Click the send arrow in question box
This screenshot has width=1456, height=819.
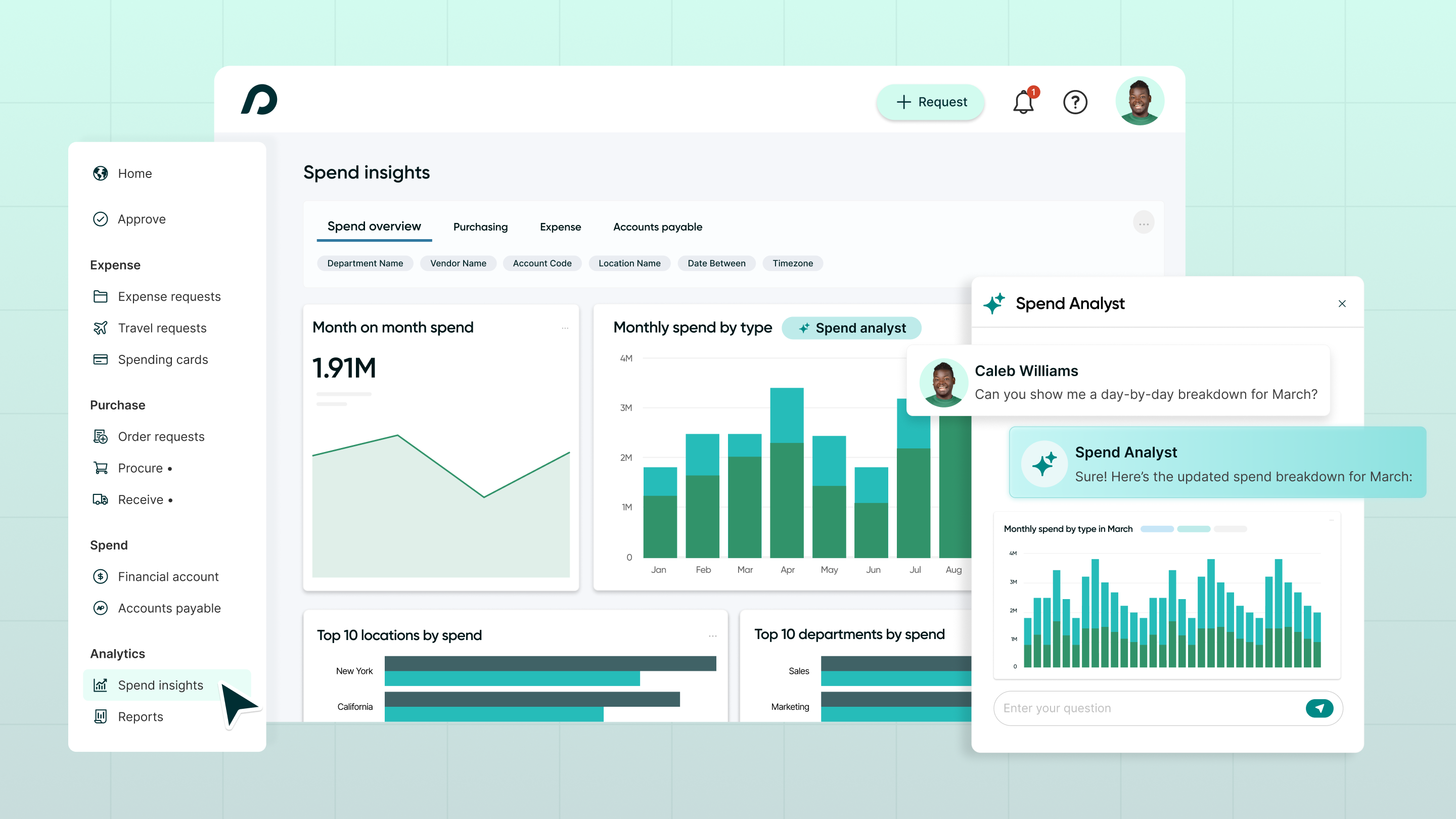1319,708
